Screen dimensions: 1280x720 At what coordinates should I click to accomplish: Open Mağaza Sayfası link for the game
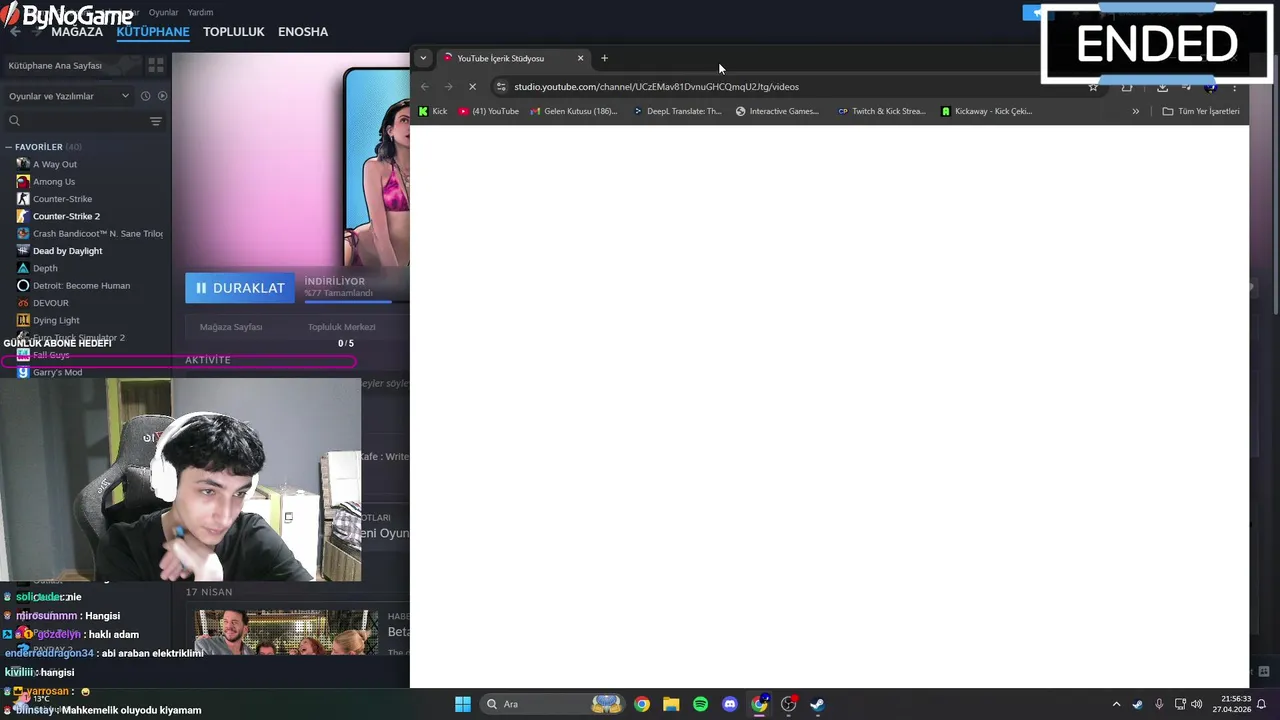(231, 327)
